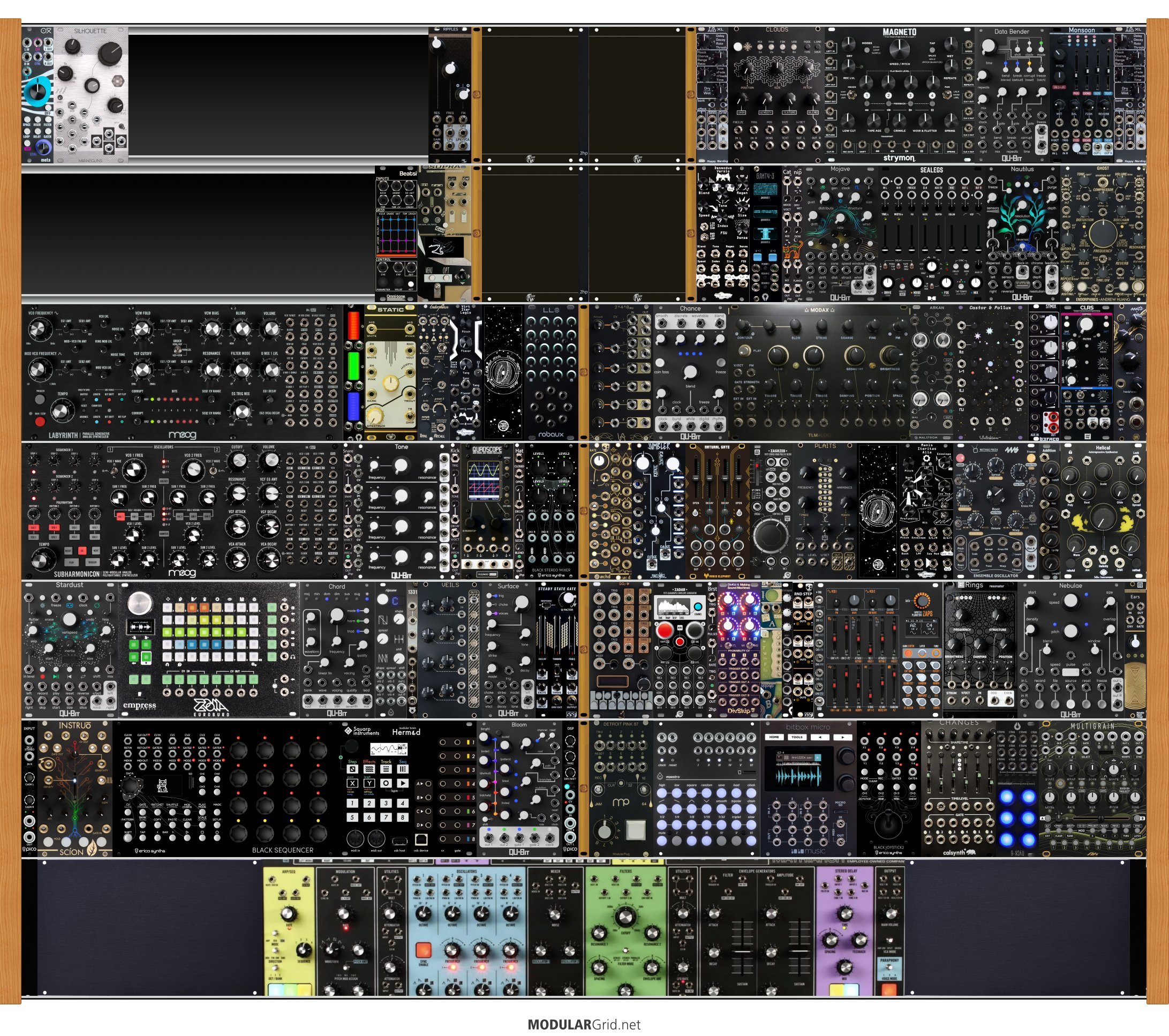Click the Cutoff knob on Filters panel
Image resolution: width=1169 pixels, height=1036 pixels.
tap(625, 917)
